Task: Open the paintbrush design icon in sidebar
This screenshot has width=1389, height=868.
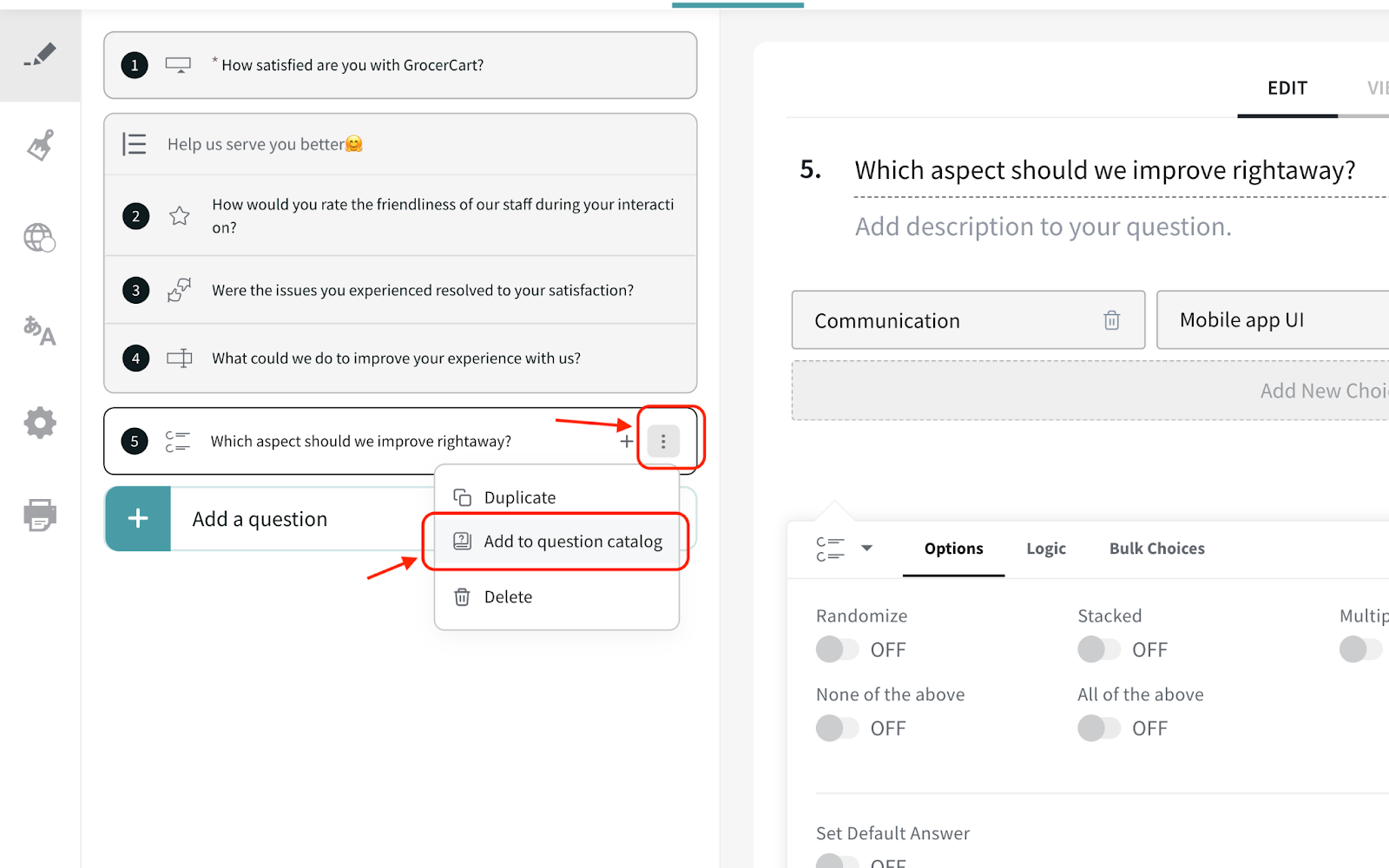Action: 40,145
